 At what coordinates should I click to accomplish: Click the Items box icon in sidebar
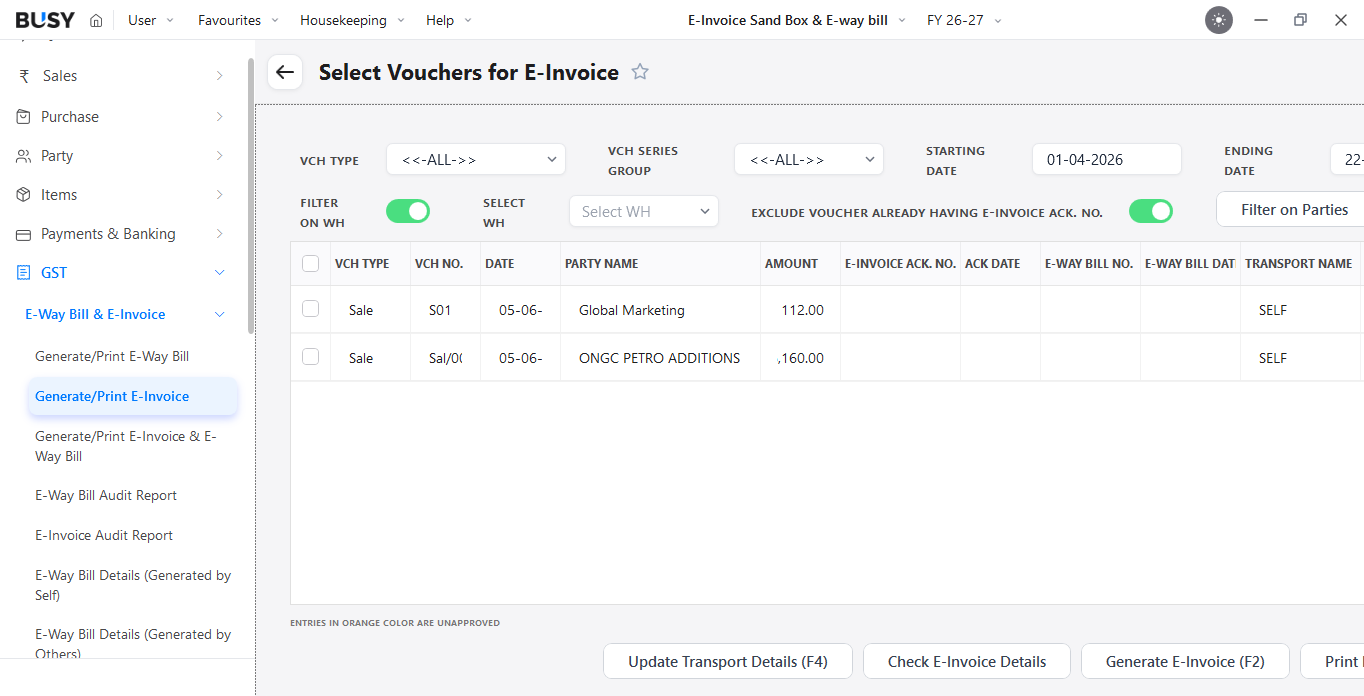(x=23, y=195)
